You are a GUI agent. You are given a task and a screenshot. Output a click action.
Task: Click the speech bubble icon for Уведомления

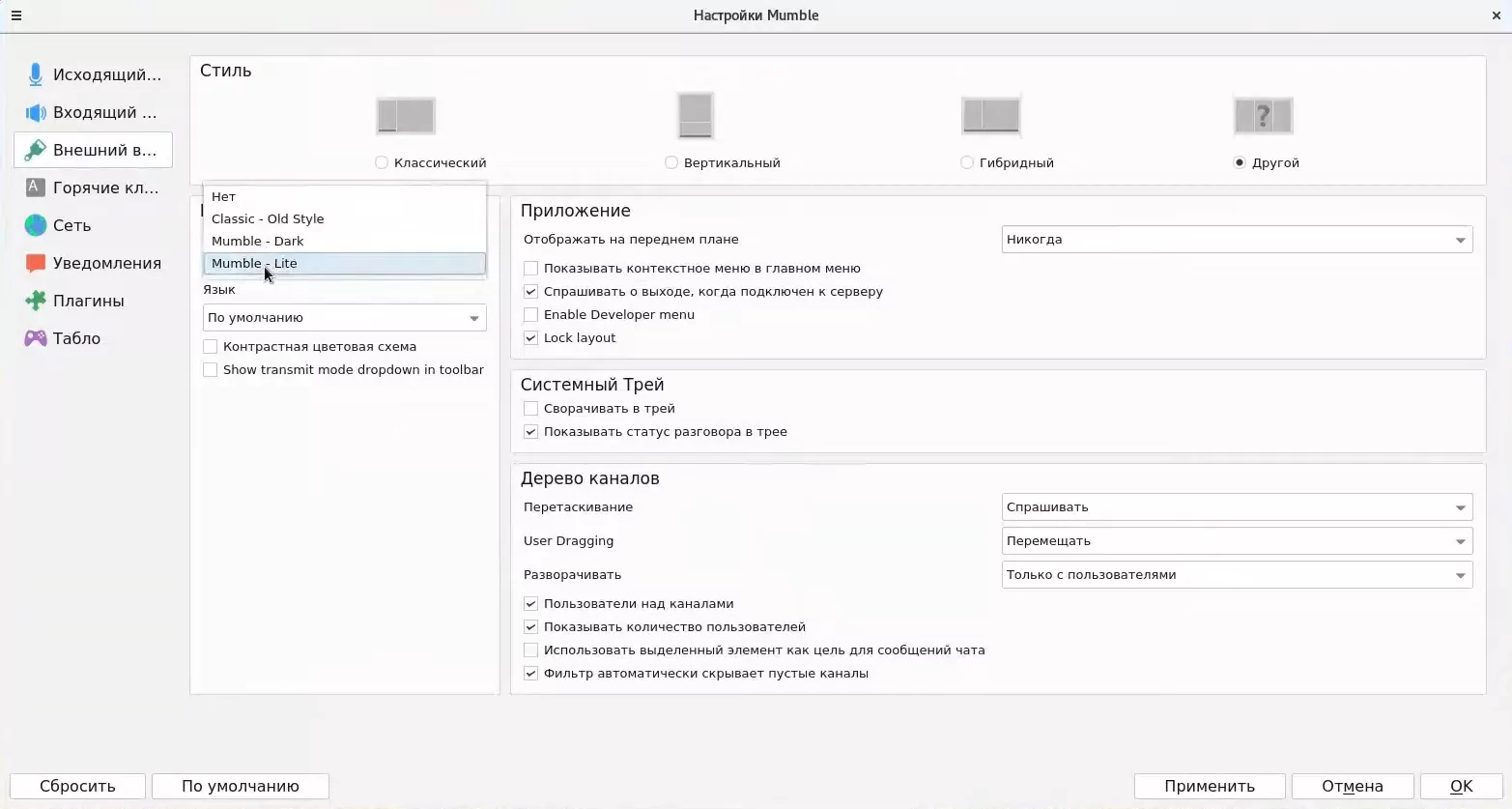coord(36,263)
